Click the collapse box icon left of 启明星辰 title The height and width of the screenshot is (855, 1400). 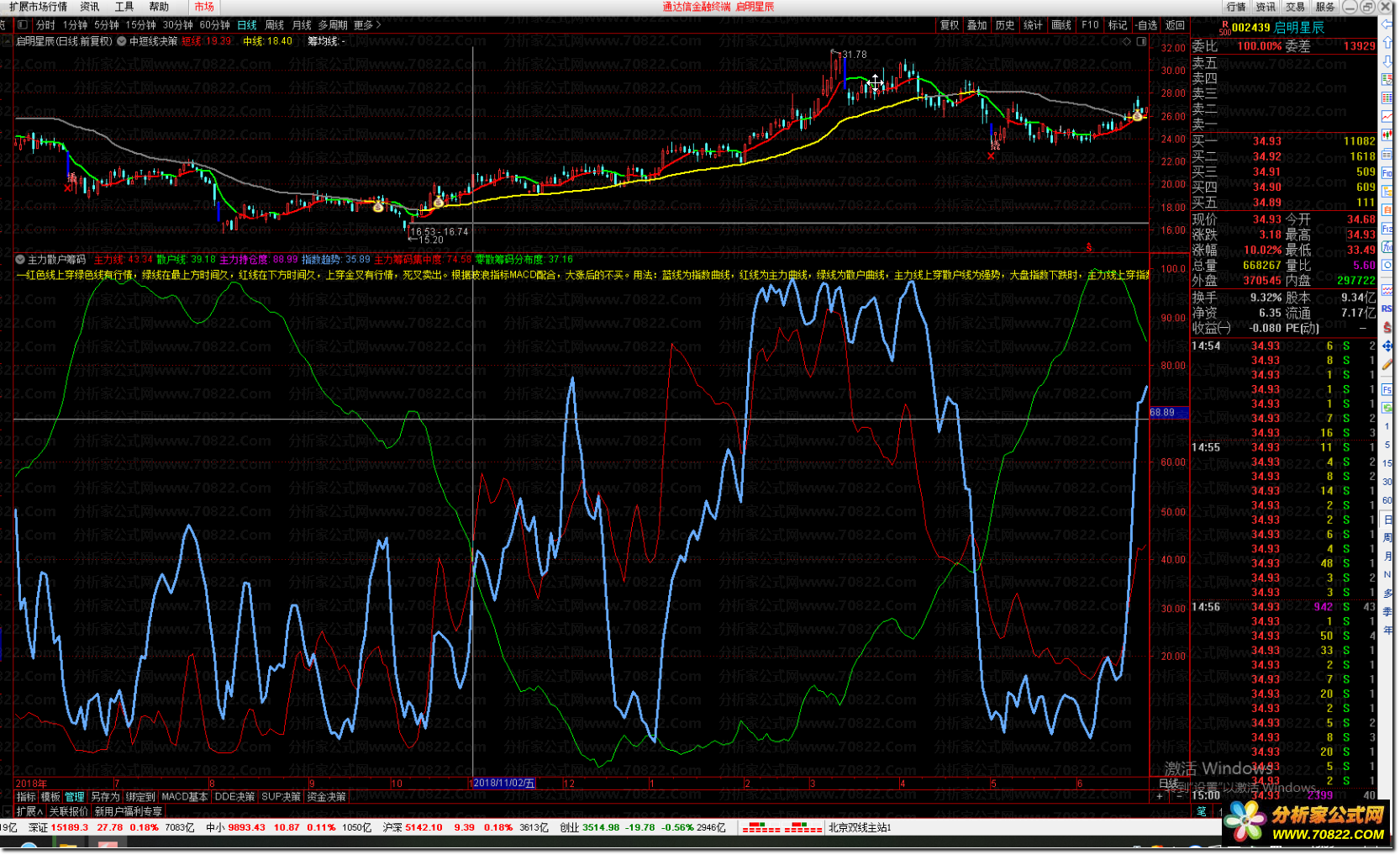coord(7,40)
